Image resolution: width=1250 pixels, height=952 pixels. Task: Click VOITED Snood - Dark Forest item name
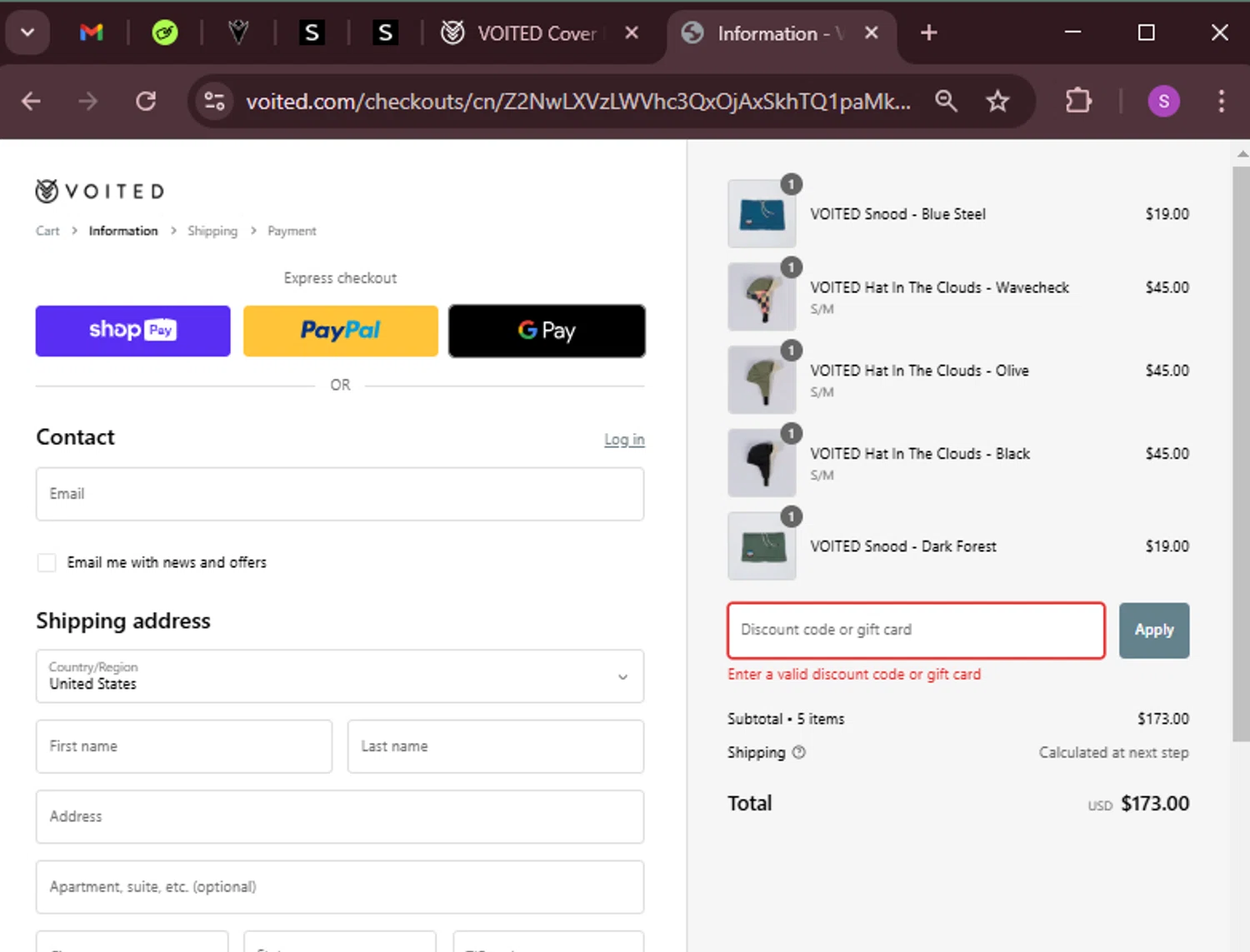point(903,546)
